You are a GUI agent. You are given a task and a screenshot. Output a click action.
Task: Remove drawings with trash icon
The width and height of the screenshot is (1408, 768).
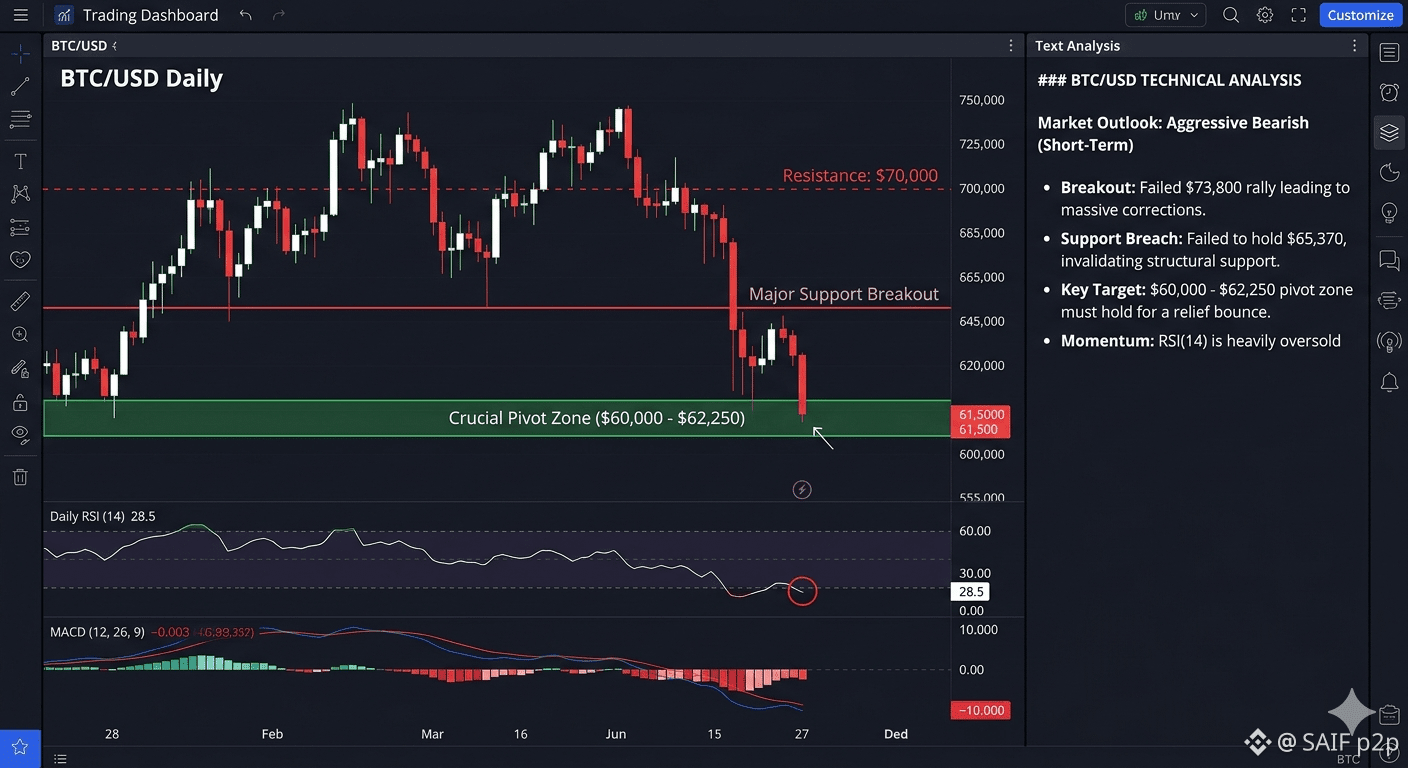tap(20, 477)
